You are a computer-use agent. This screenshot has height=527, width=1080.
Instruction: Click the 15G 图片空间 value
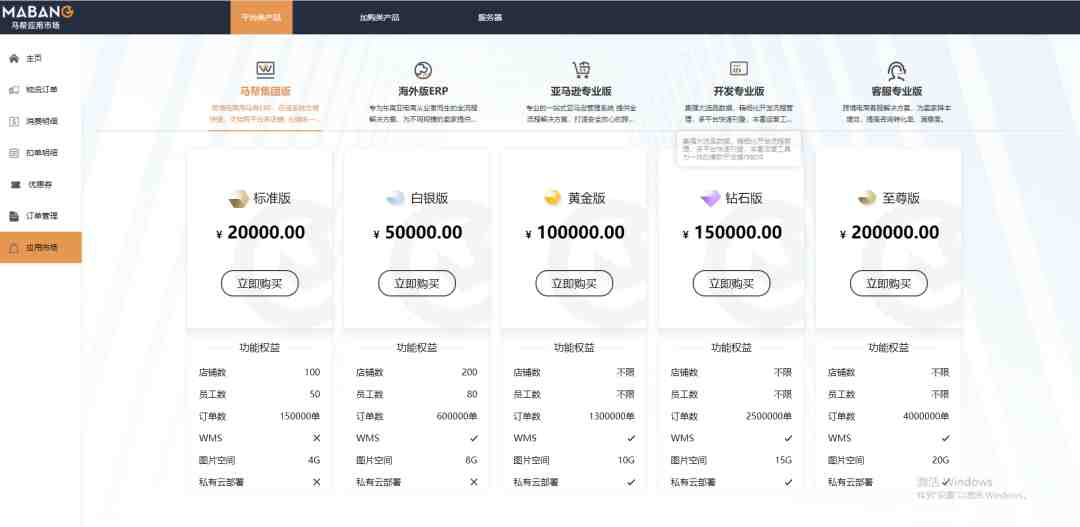785,460
